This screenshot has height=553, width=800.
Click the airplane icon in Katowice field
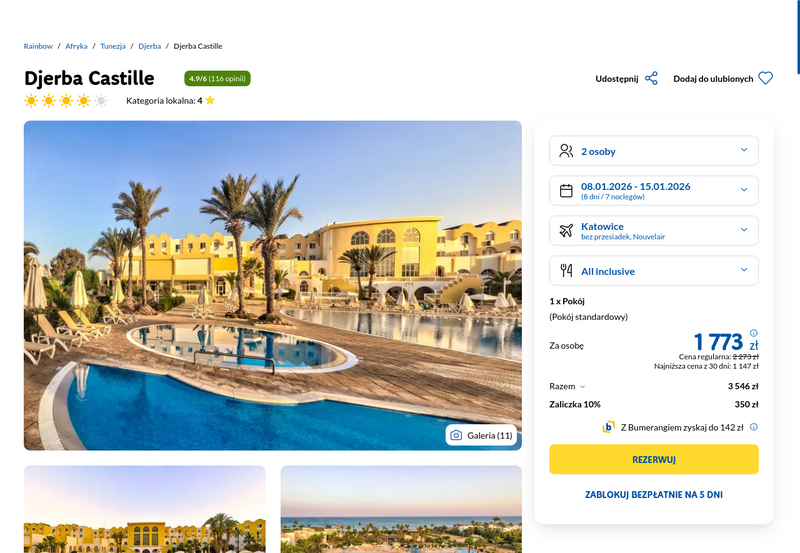566,231
